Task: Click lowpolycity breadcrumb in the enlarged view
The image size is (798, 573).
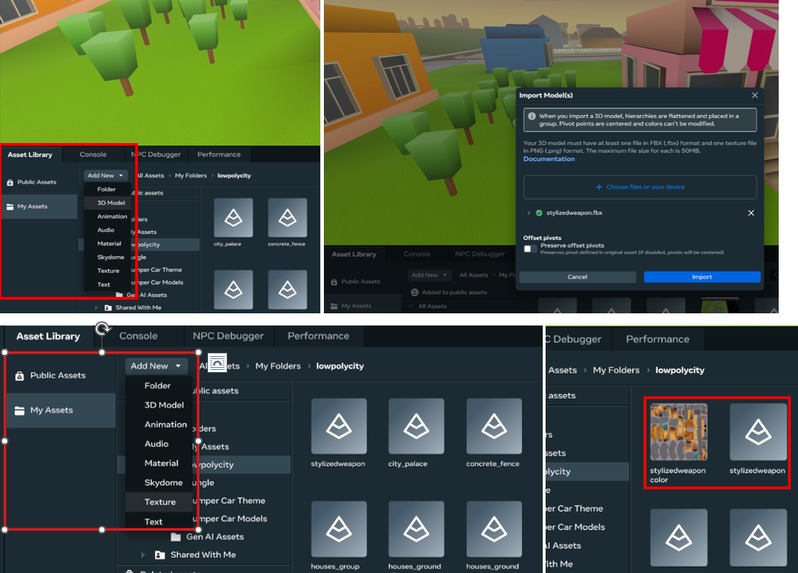Action: 340,366
